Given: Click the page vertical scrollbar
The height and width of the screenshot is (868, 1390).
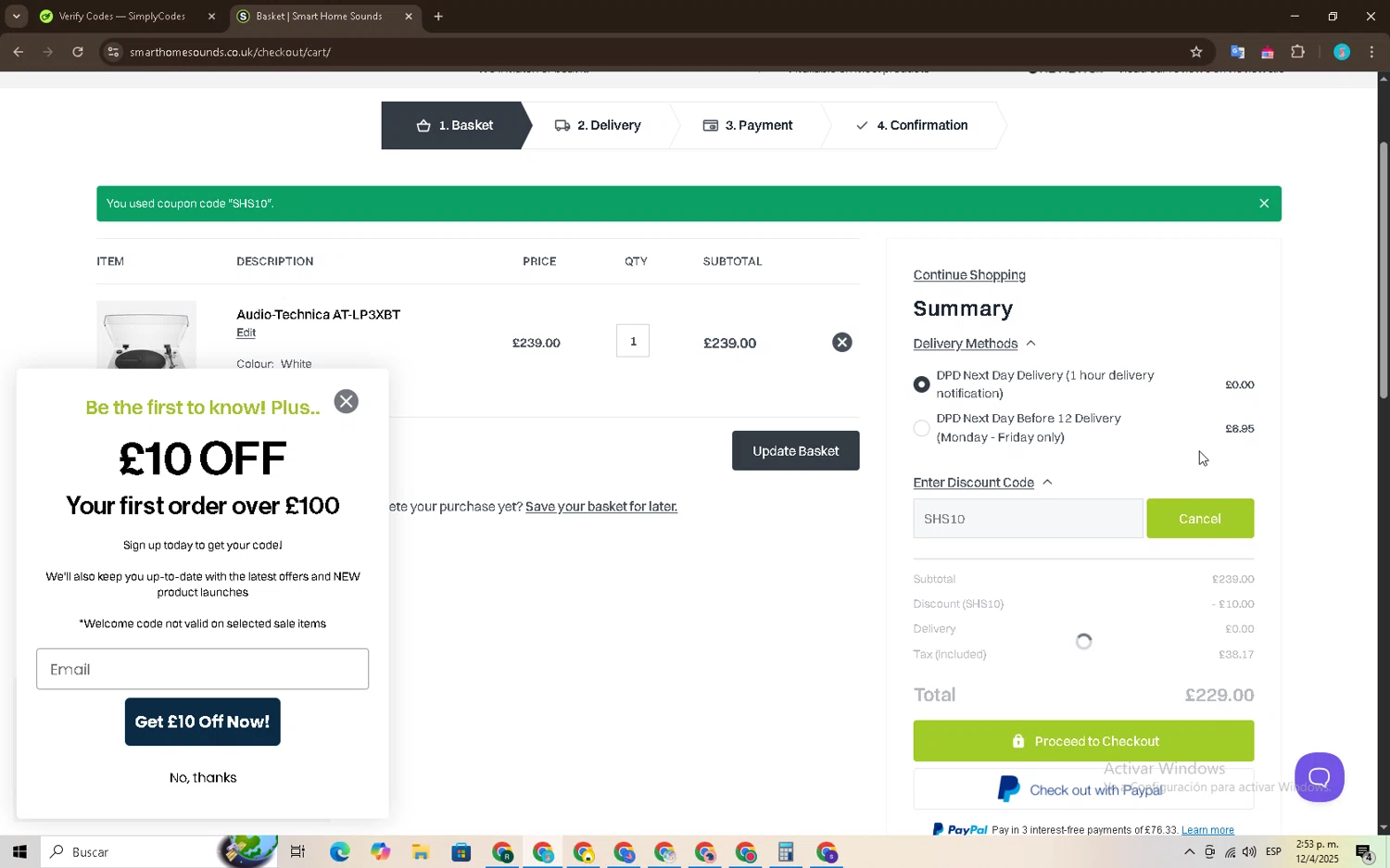Looking at the screenshot, I should click(x=1383, y=270).
